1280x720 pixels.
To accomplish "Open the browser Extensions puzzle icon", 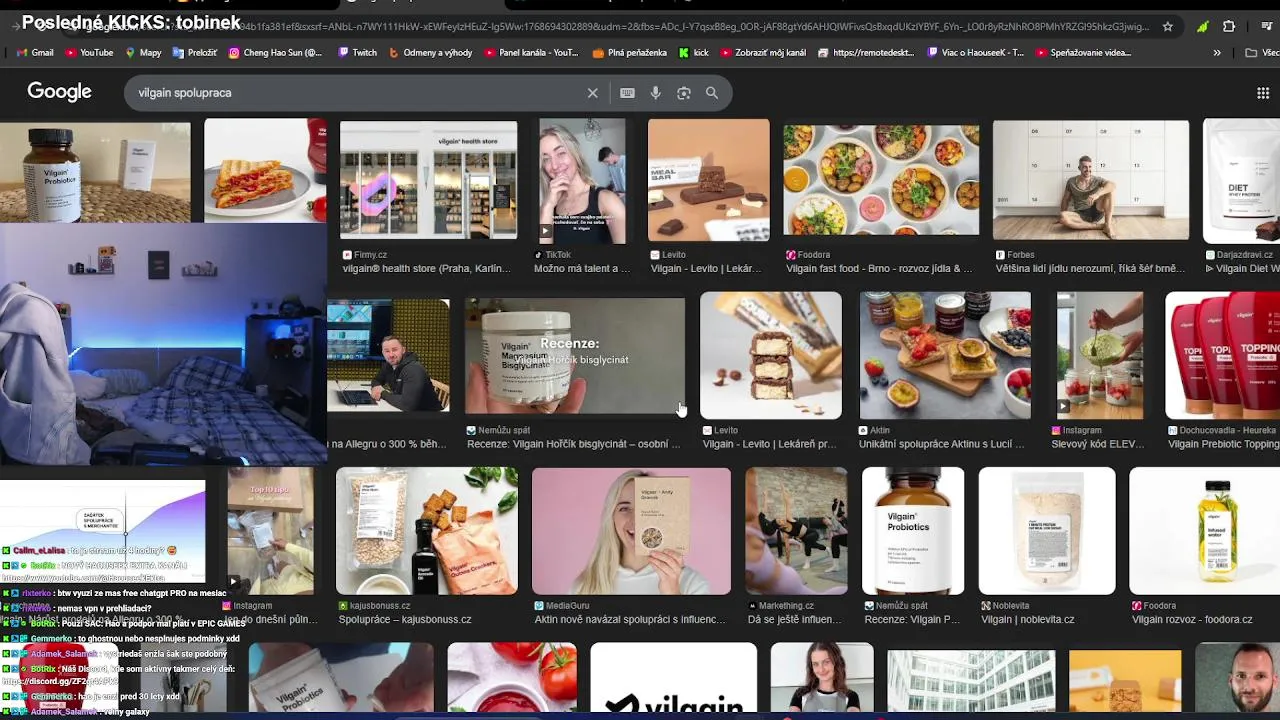I will point(1229,27).
